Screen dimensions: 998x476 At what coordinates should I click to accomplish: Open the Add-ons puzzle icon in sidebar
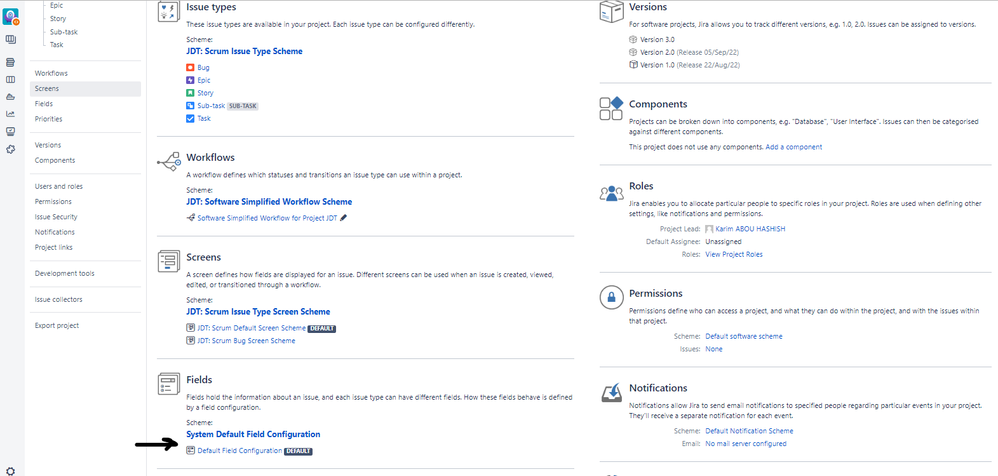pyautogui.click(x=10, y=149)
